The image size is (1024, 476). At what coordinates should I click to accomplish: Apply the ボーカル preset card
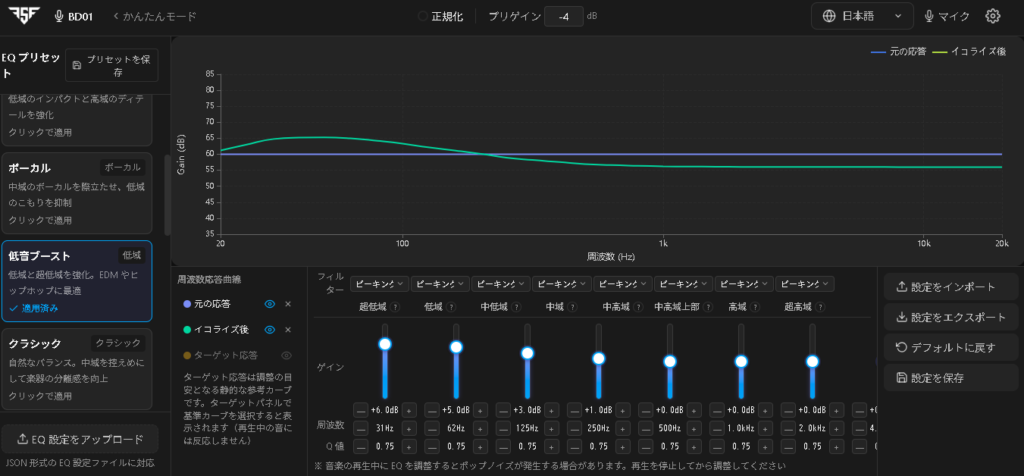[x=76, y=193]
